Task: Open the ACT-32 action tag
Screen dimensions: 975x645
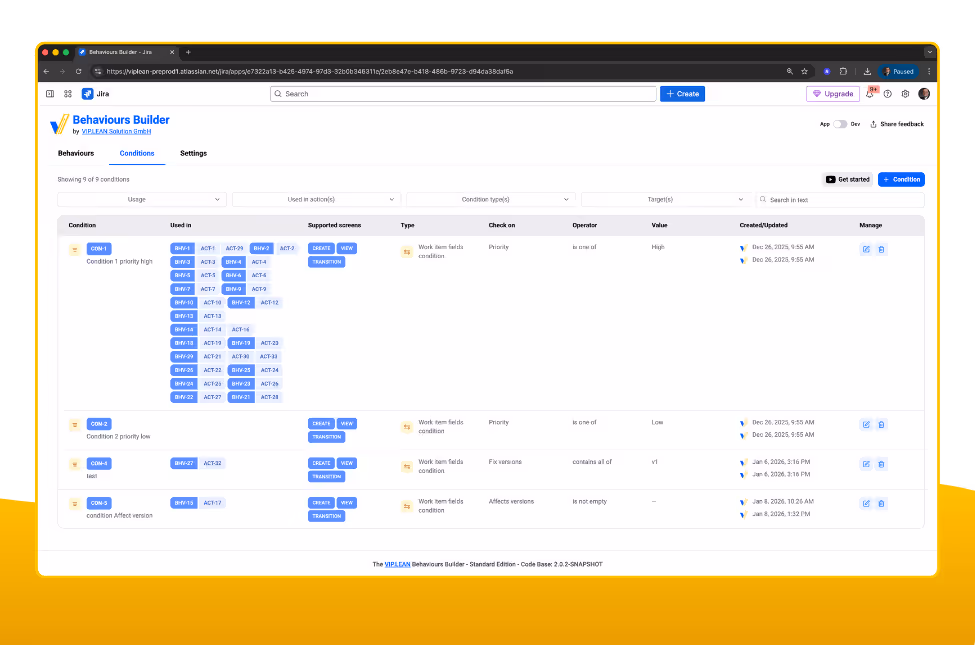Action: click(213, 463)
